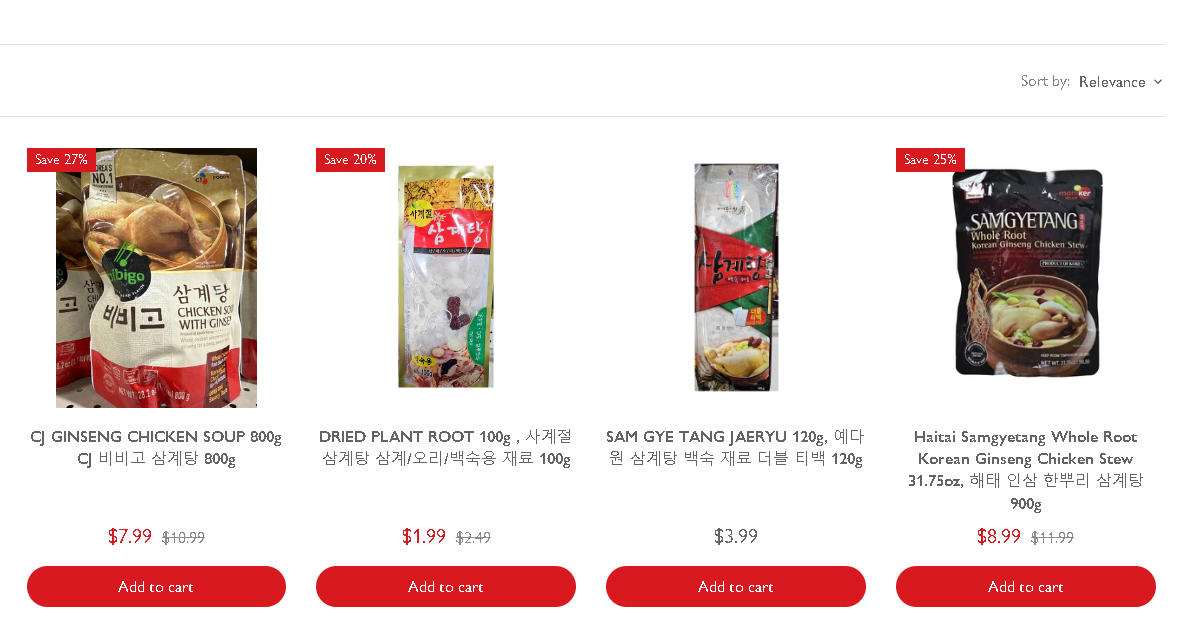Open Sam Gye Tang Jaeryu 120g title link
The height and width of the screenshot is (639, 1203).
[736, 448]
